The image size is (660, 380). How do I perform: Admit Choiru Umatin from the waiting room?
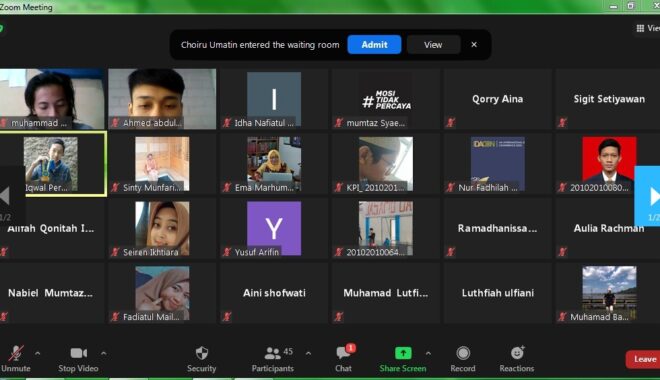click(374, 45)
